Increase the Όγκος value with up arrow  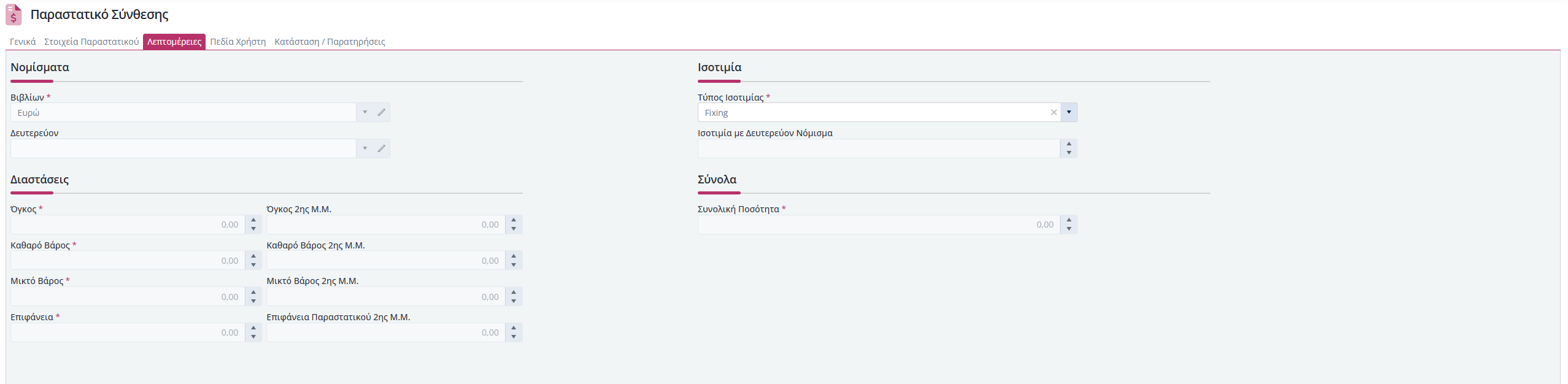pyautogui.click(x=253, y=220)
